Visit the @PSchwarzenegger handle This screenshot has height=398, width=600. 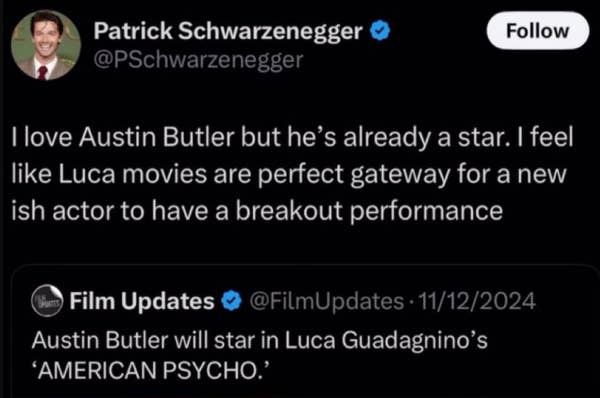pos(198,60)
